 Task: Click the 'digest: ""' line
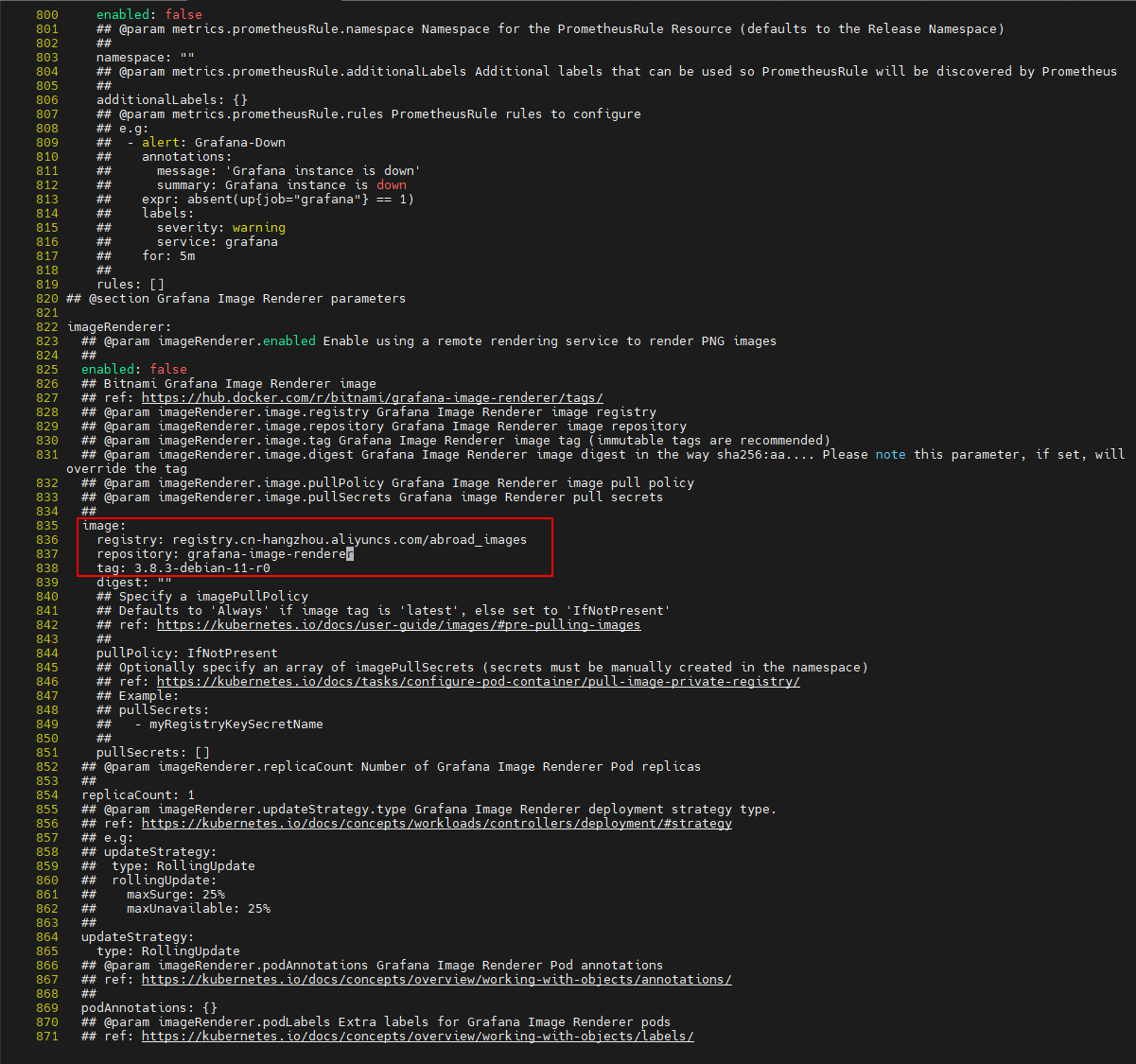(133, 583)
